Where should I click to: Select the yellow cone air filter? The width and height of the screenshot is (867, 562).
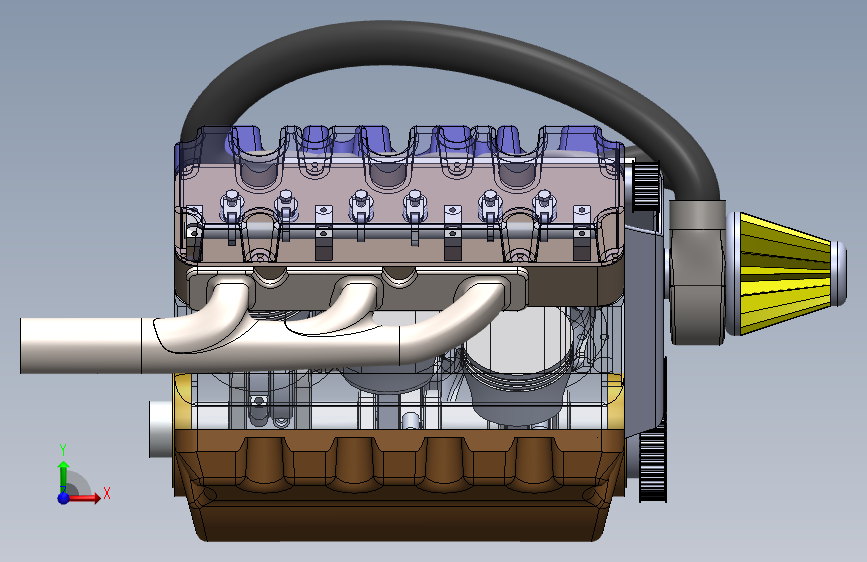tap(787, 274)
